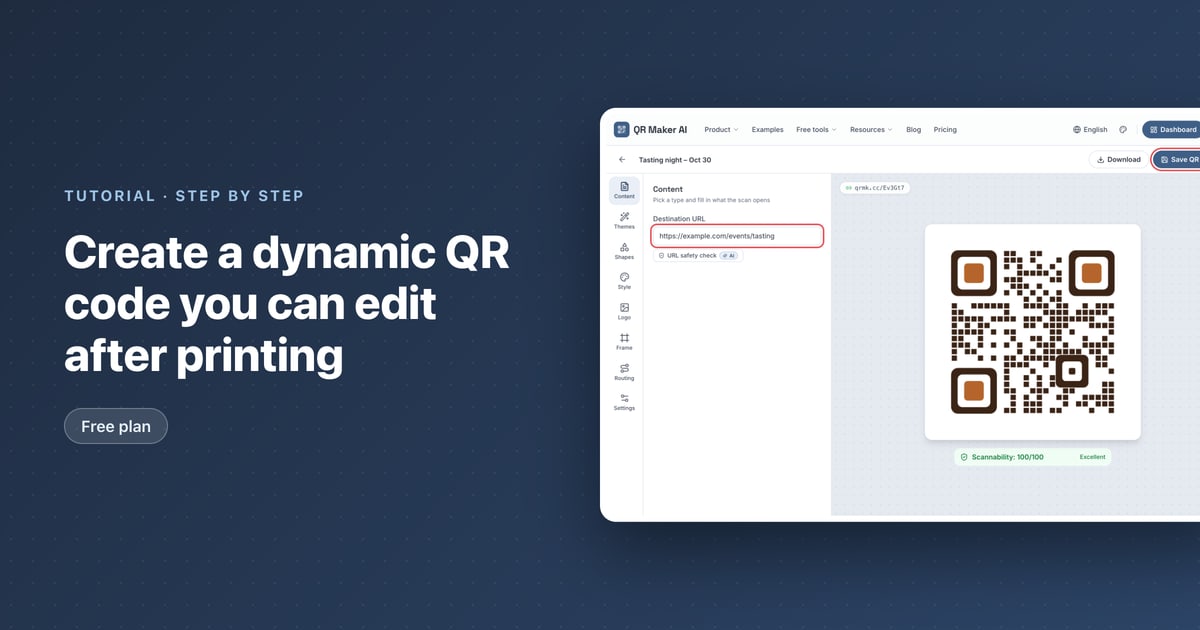Run the URL safety check

[x=698, y=255]
